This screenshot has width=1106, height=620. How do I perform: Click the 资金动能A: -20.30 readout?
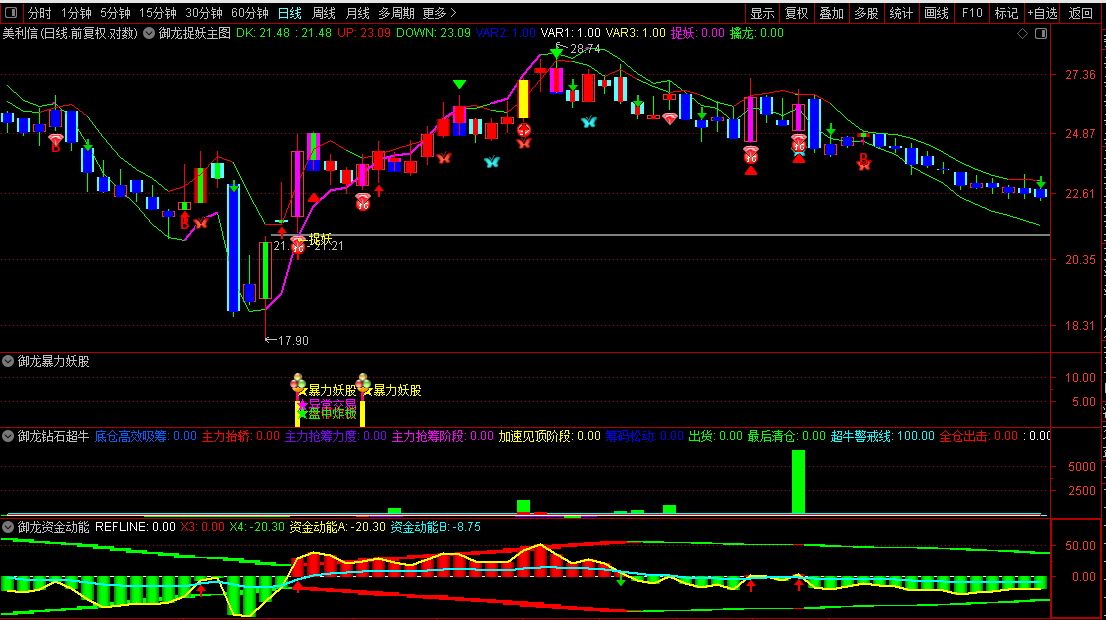pos(337,527)
